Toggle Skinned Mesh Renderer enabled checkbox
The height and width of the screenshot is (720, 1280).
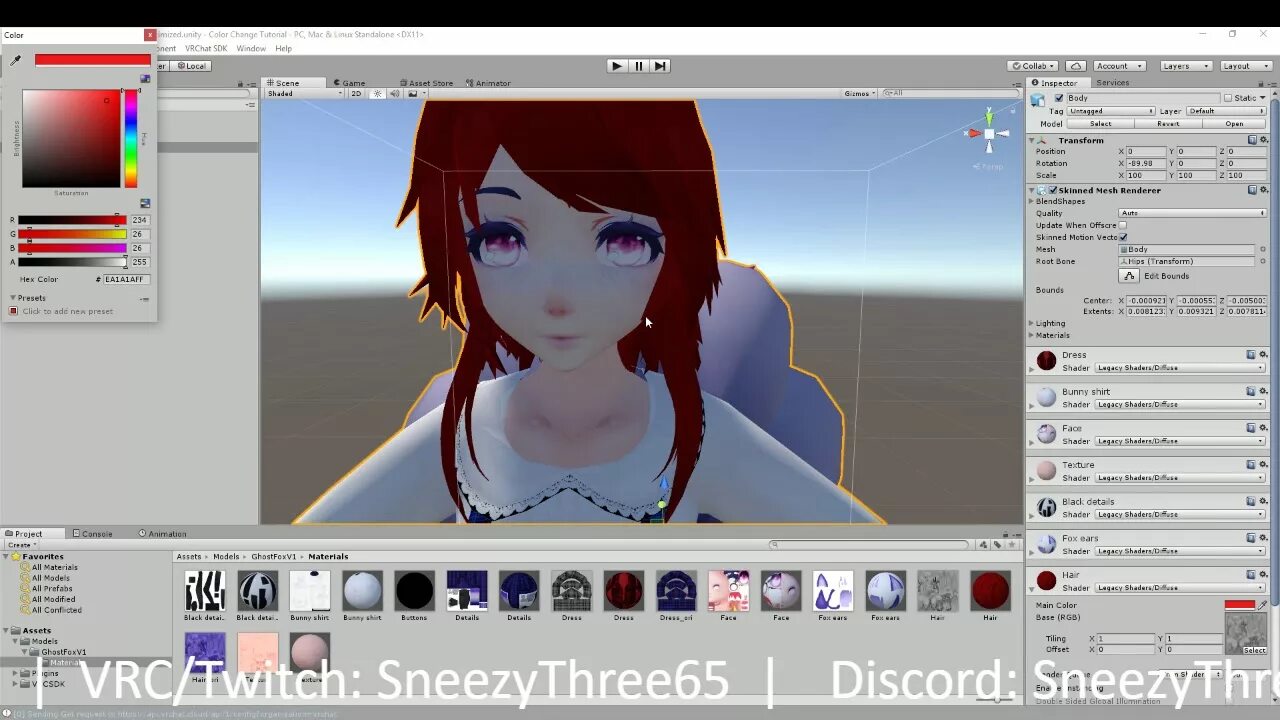(x=1053, y=190)
